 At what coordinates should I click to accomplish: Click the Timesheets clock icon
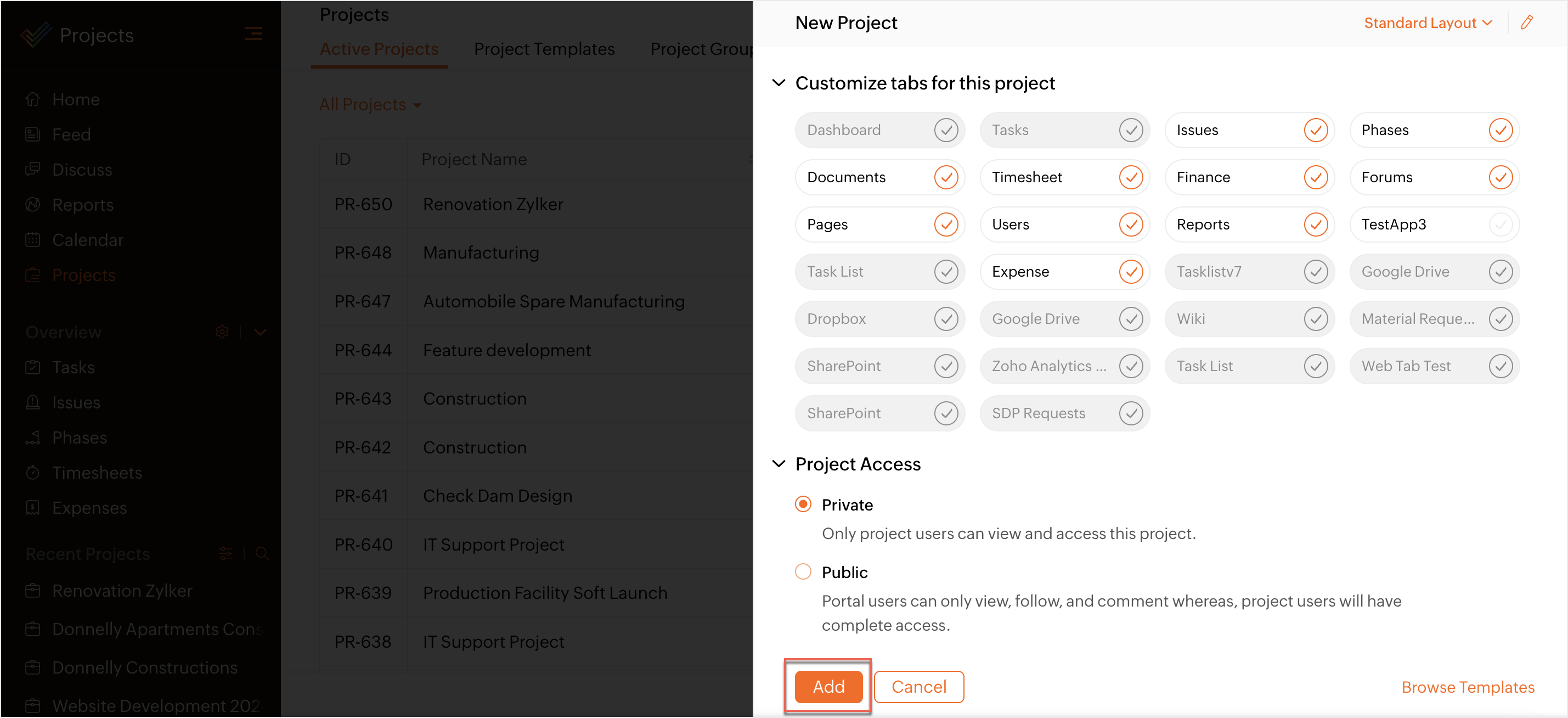(x=33, y=473)
